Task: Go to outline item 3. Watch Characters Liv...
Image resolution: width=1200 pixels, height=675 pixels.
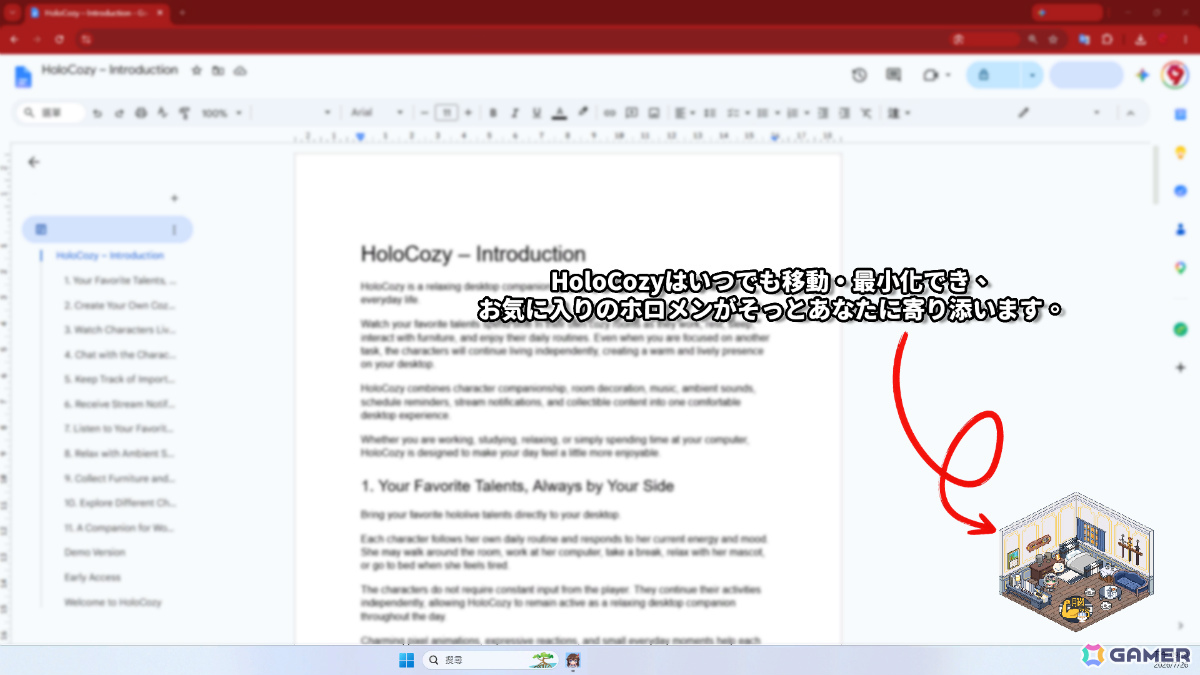Action: 119,330
